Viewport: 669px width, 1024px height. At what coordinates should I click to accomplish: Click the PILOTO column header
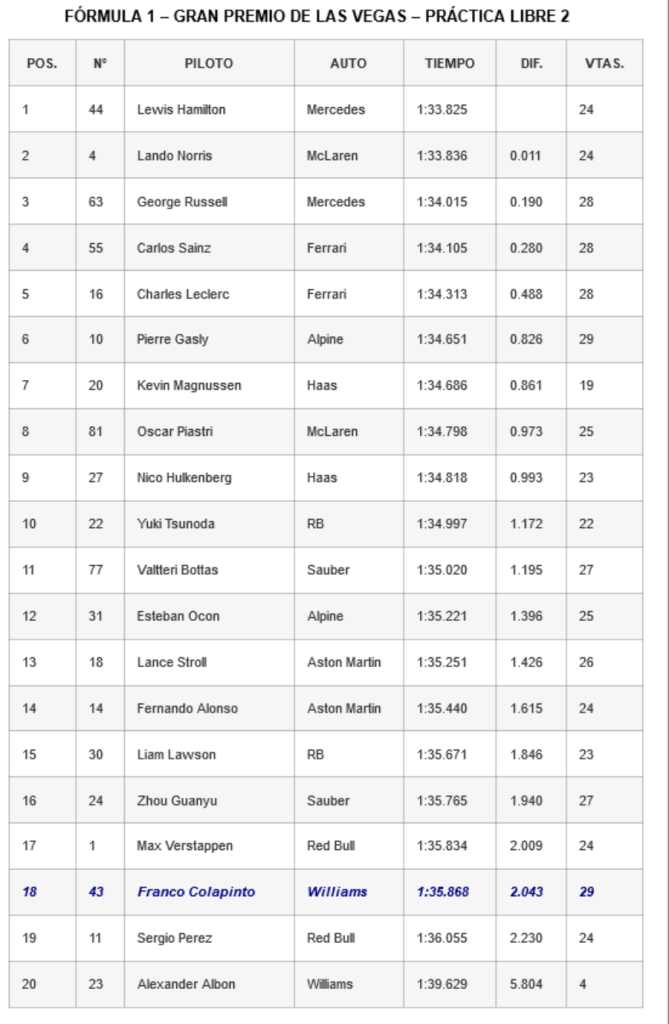click(x=208, y=63)
